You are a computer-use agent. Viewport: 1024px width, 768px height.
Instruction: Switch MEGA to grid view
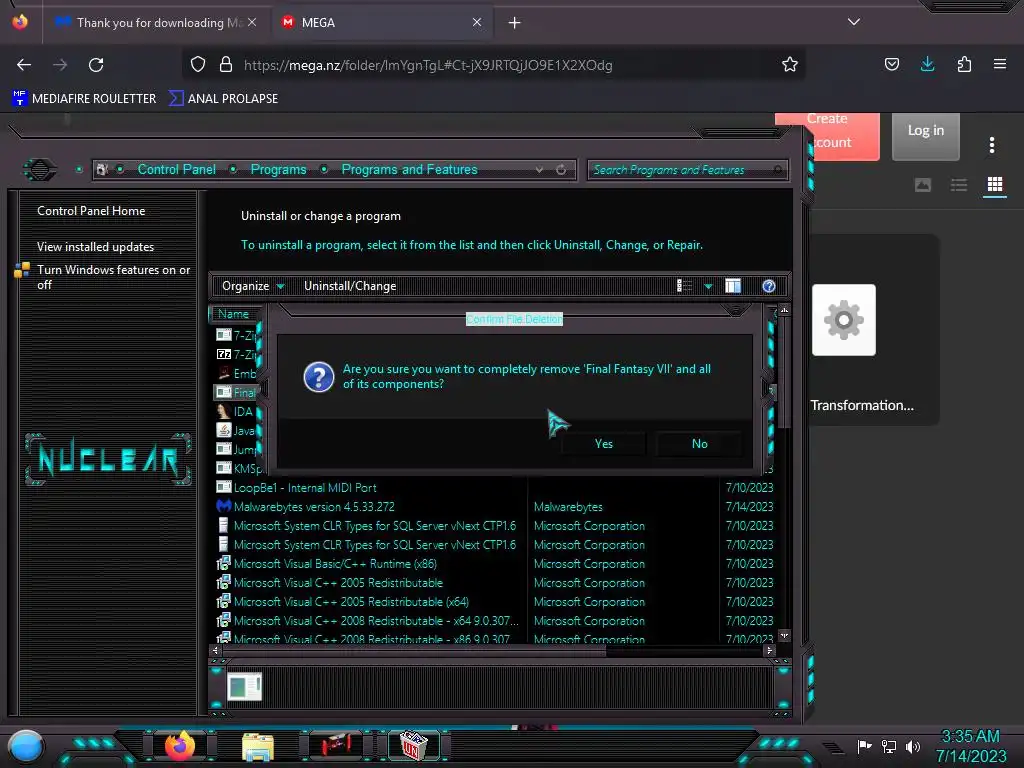(995, 185)
